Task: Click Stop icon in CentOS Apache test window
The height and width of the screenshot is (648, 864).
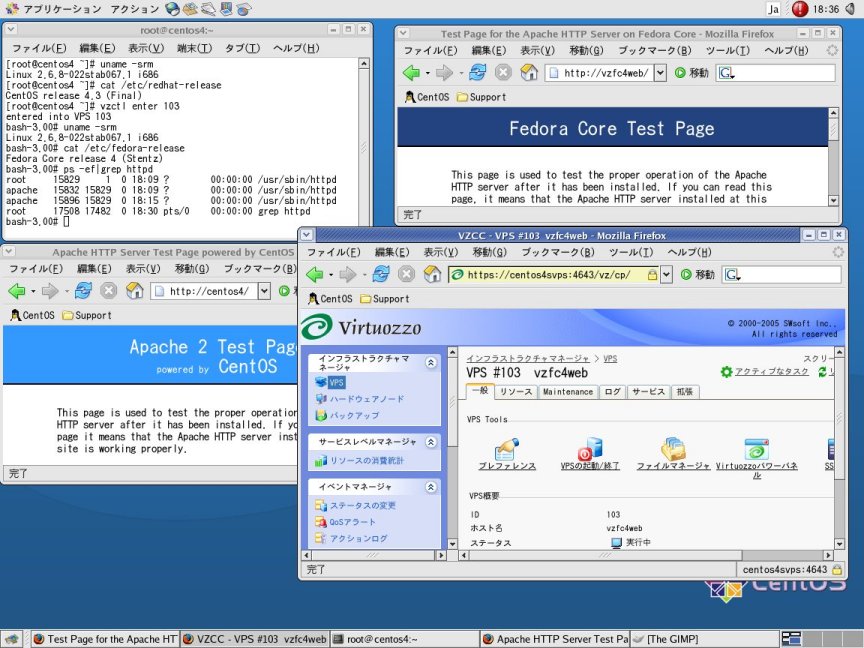Action: click(x=109, y=291)
